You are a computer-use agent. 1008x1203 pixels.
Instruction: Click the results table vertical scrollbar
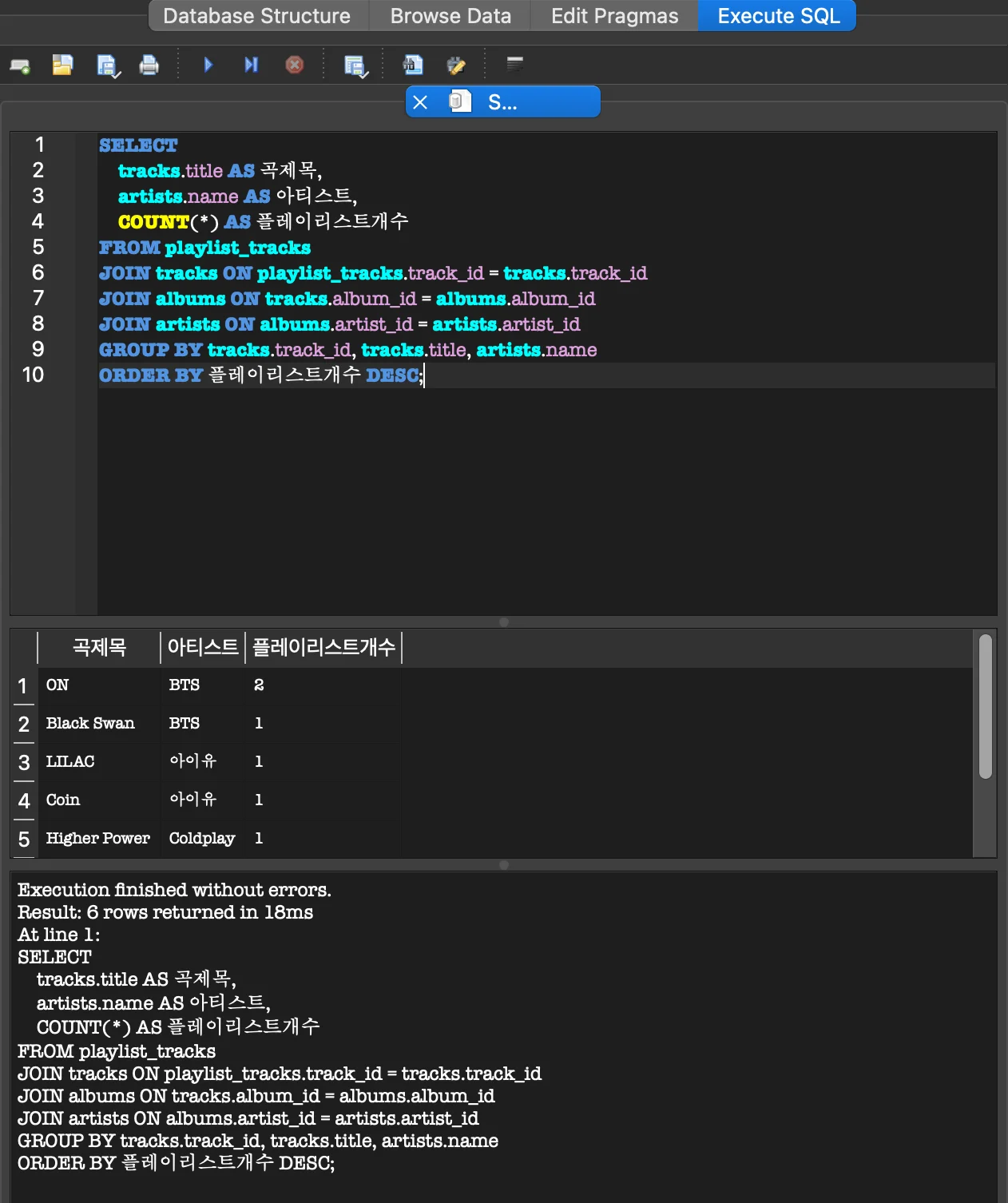(x=986, y=706)
